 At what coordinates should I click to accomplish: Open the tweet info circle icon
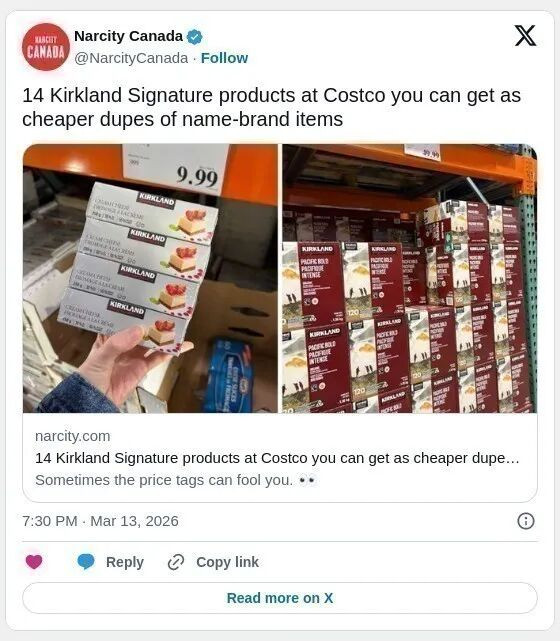pos(526,521)
